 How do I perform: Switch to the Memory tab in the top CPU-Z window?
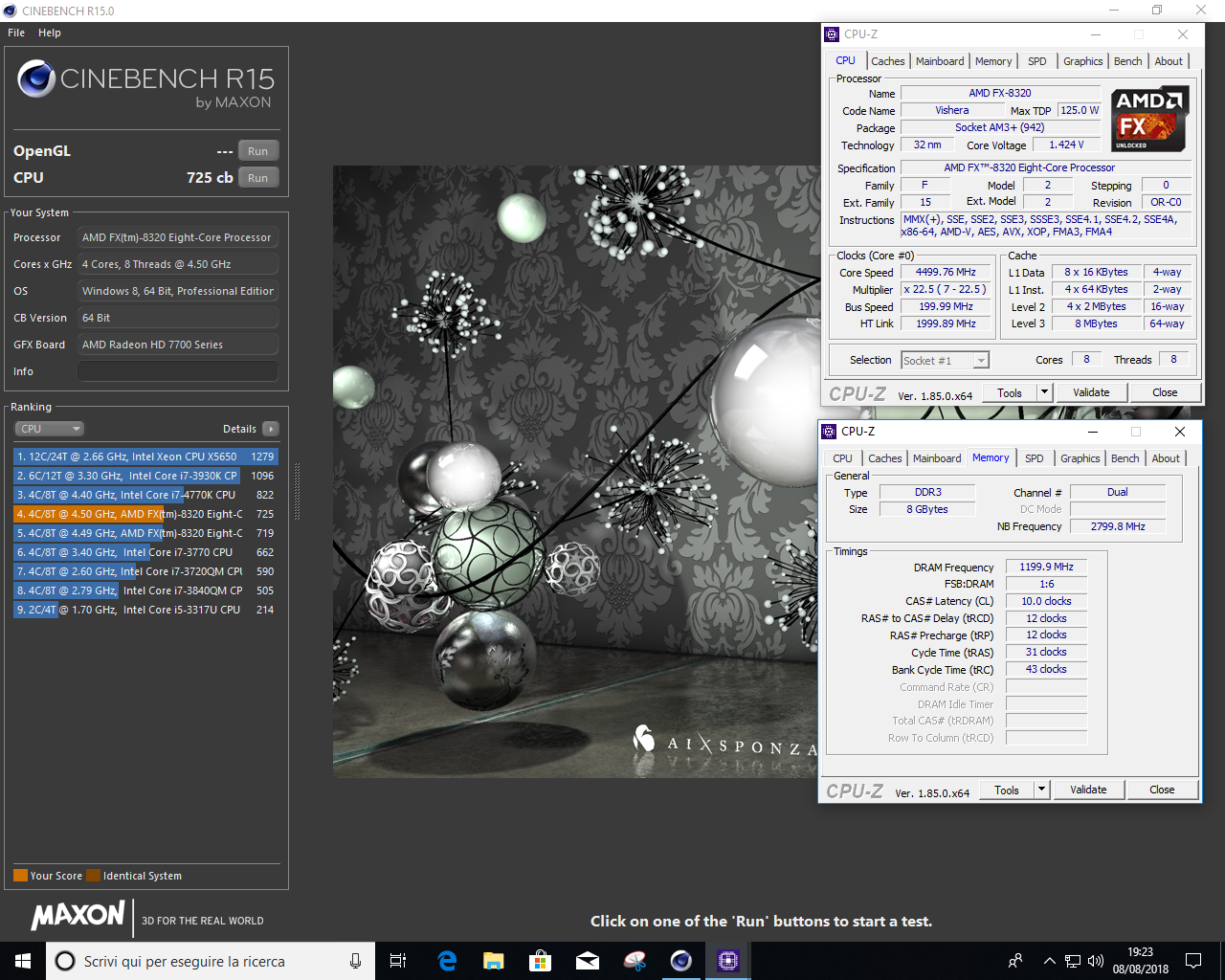click(x=993, y=61)
